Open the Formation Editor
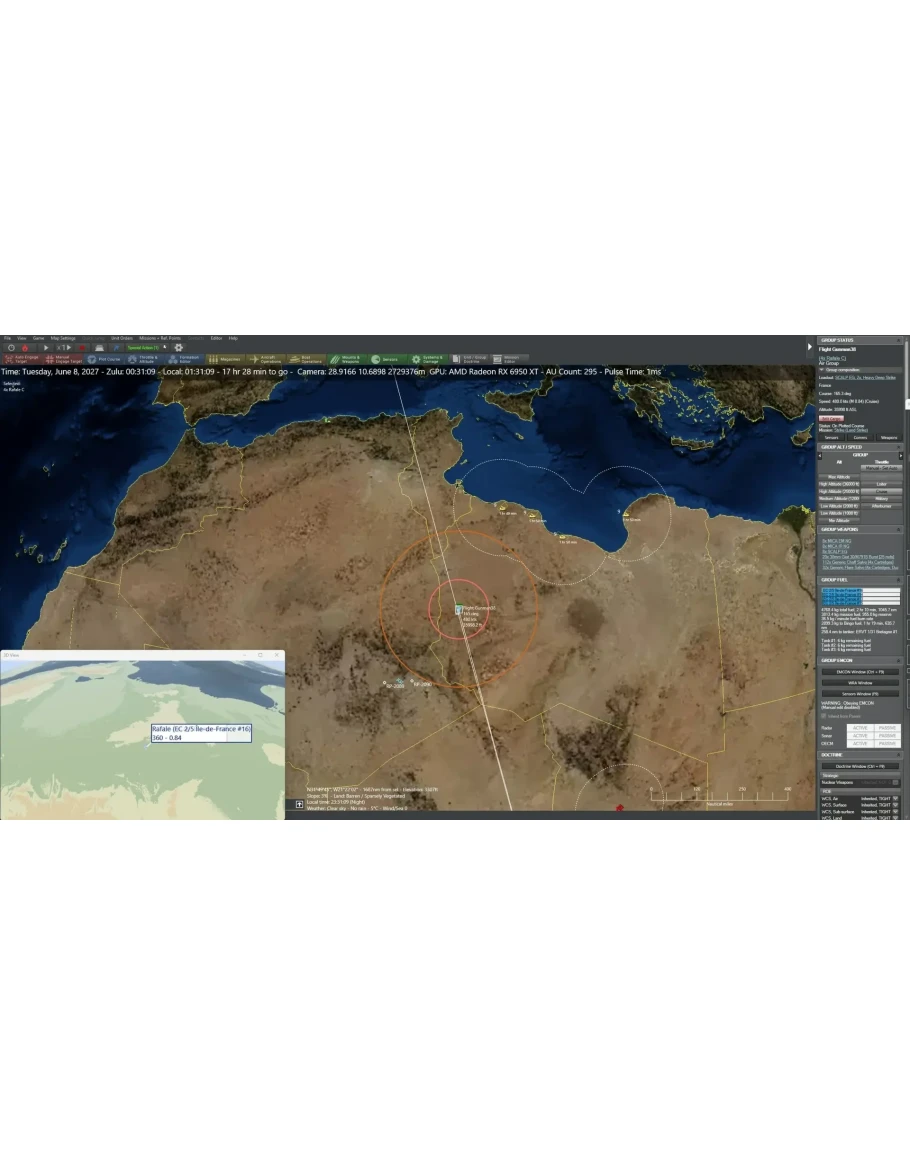This screenshot has height=1155, width=910. tap(184, 358)
